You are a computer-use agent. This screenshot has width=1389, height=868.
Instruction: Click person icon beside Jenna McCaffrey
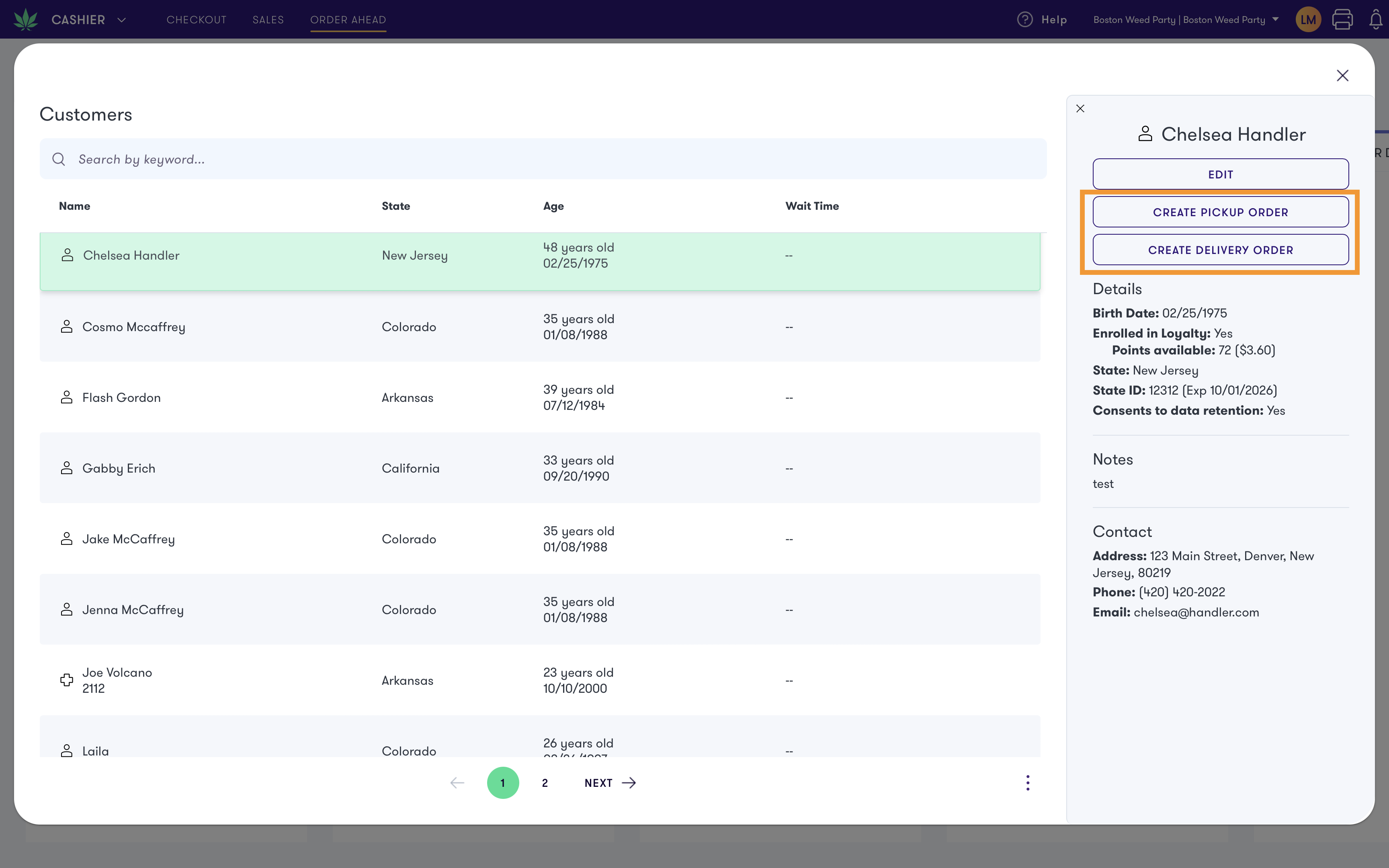point(67,609)
